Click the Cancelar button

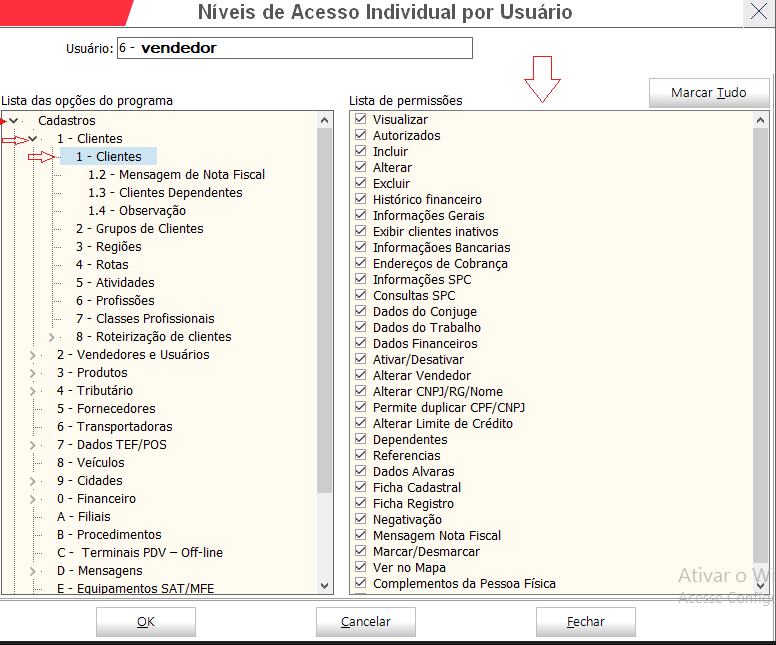366,622
